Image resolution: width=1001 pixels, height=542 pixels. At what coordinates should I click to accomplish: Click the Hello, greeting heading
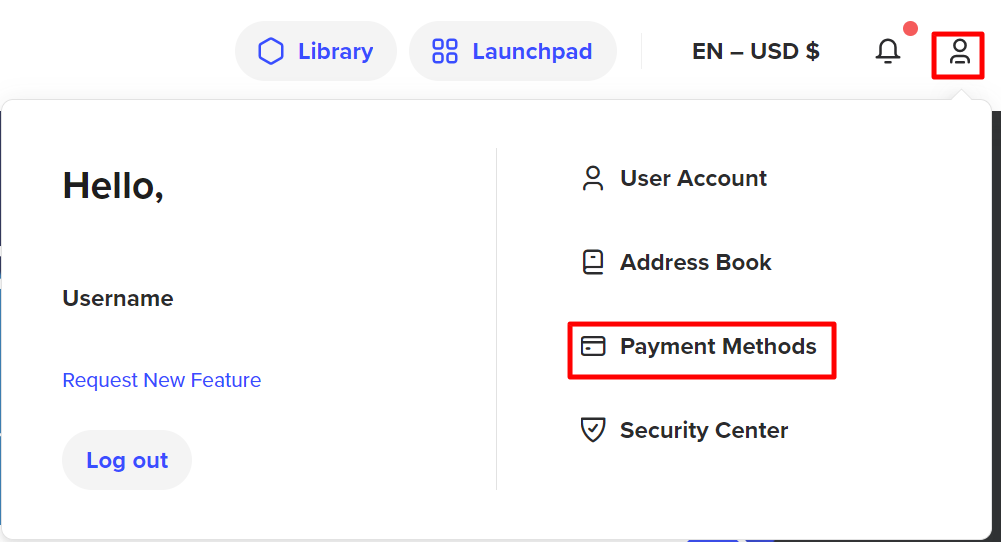point(113,186)
